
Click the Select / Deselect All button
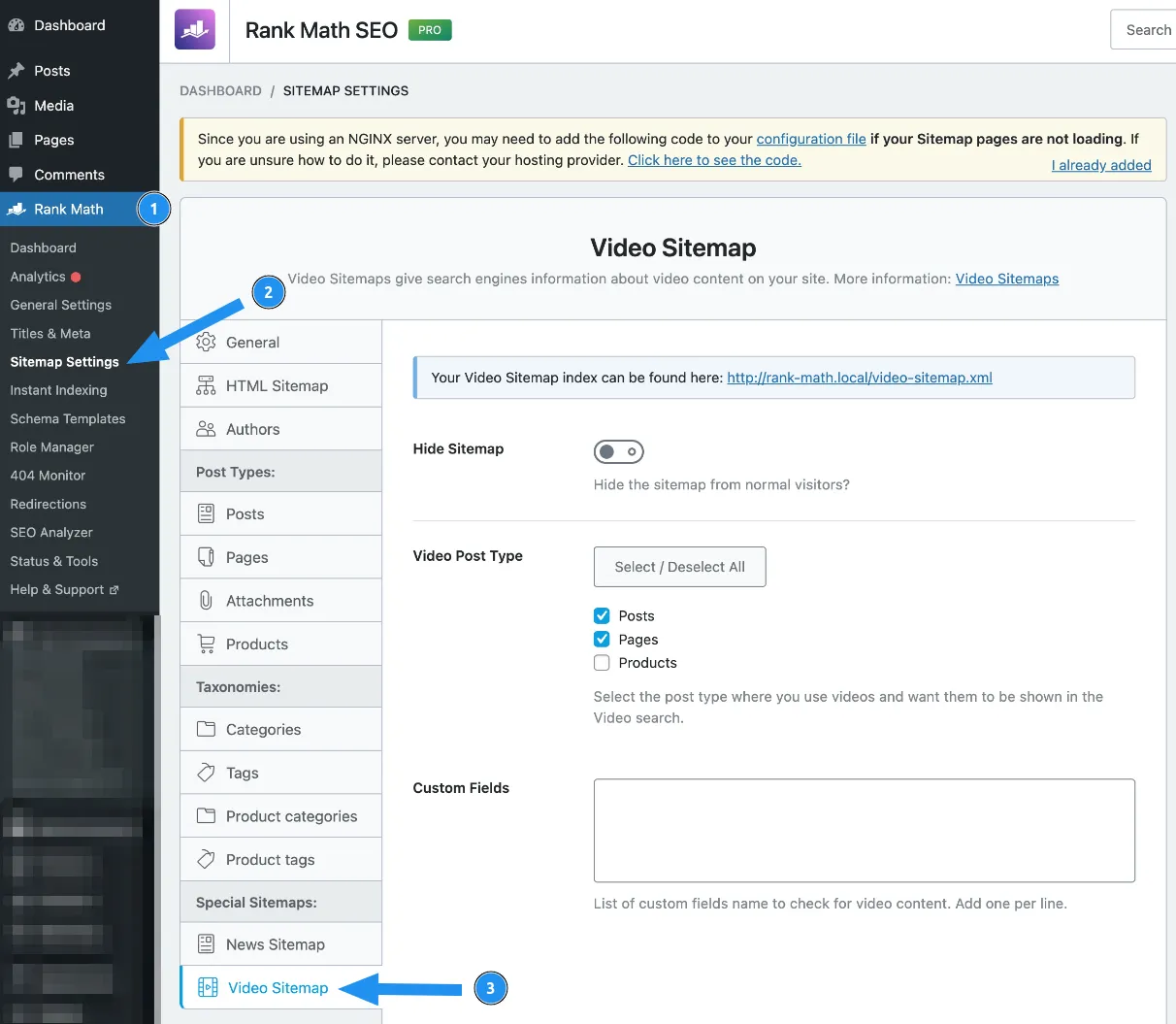click(x=680, y=567)
